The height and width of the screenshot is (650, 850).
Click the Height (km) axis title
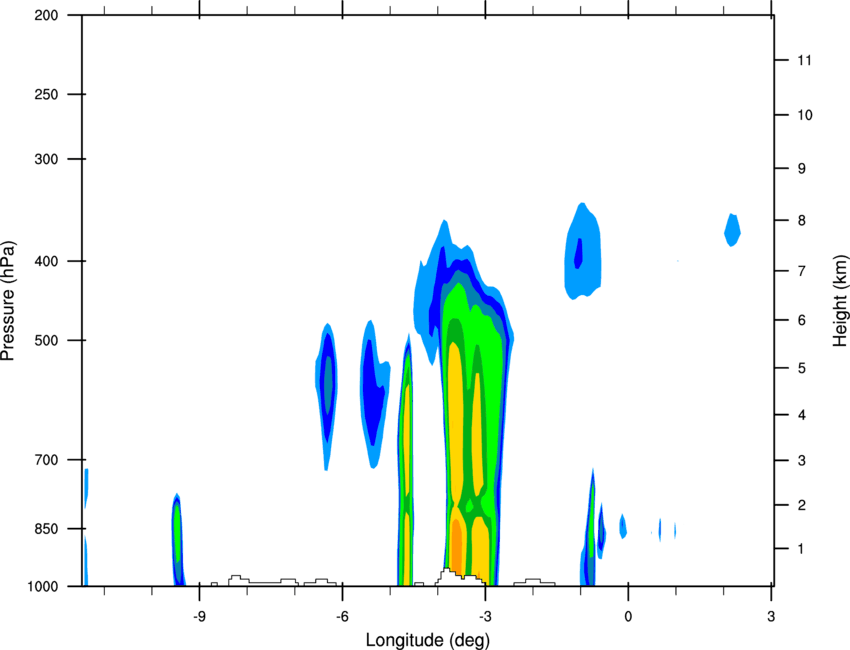click(x=840, y=301)
